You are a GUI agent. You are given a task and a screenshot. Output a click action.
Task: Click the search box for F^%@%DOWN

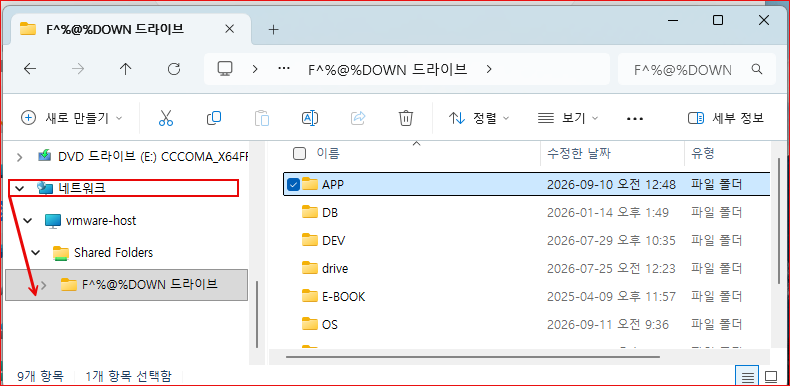pos(697,70)
